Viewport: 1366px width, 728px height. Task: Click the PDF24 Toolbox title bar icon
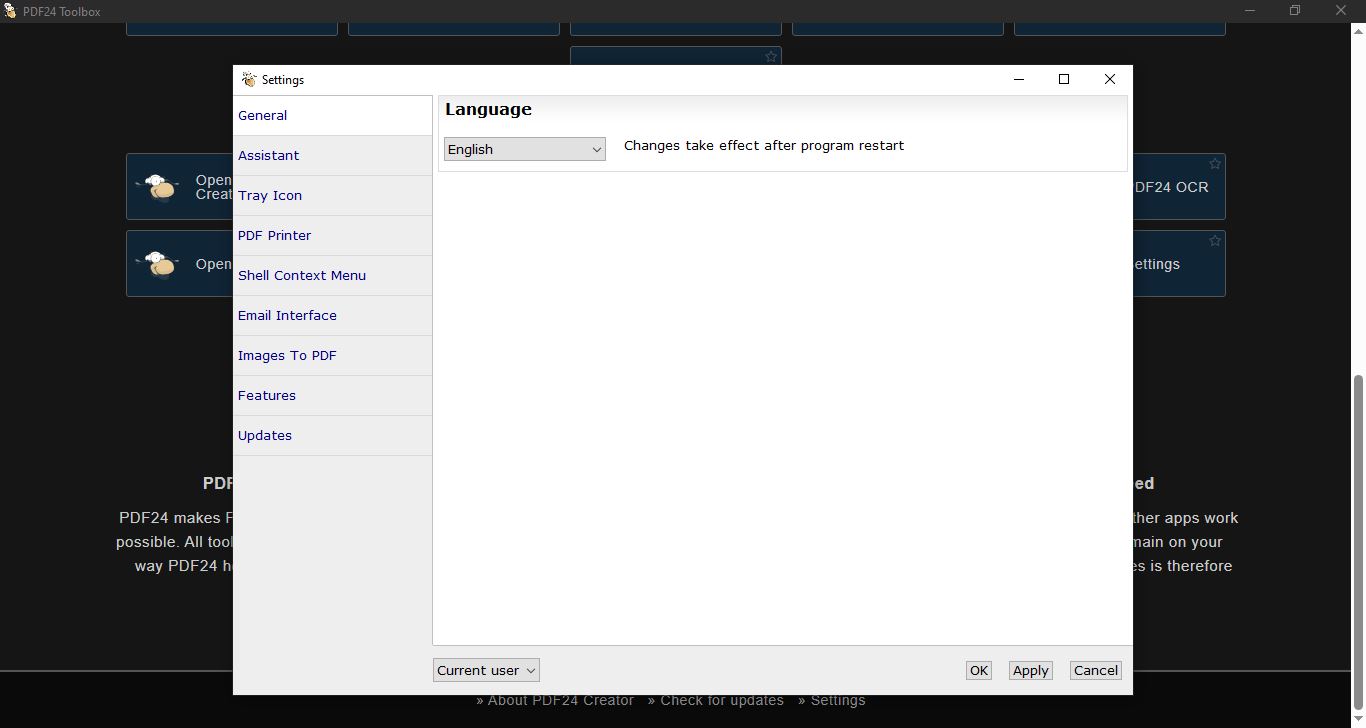pos(10,11)
